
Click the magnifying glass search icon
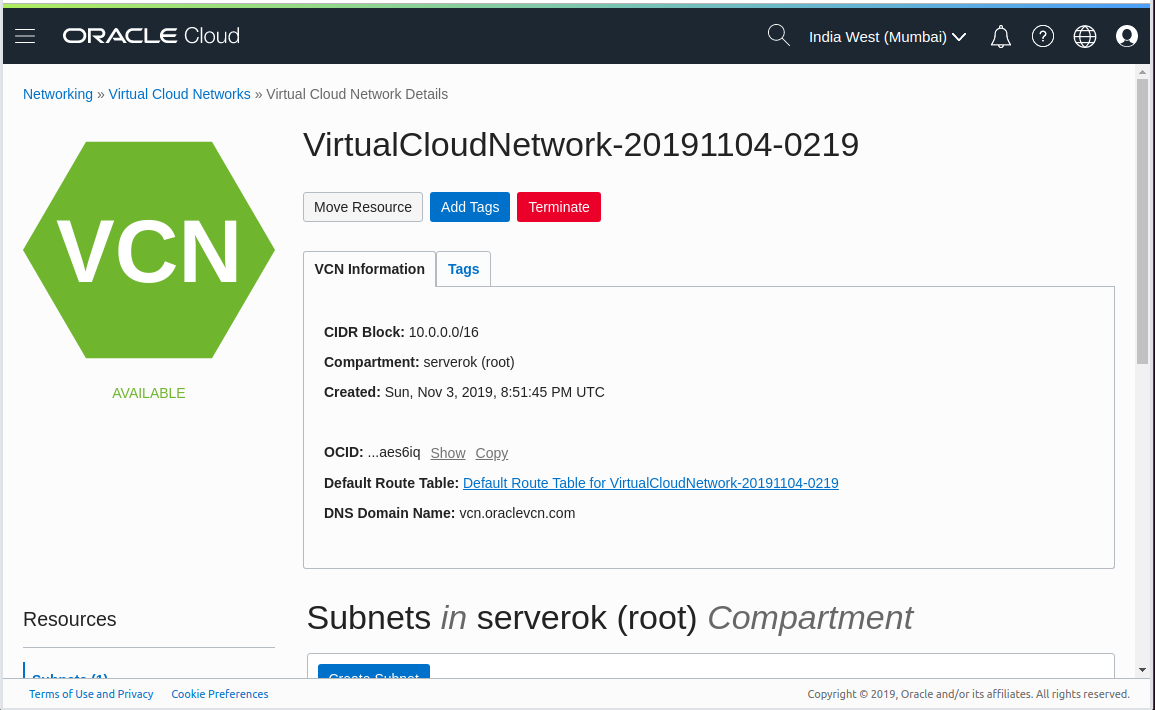click(778, 36)
